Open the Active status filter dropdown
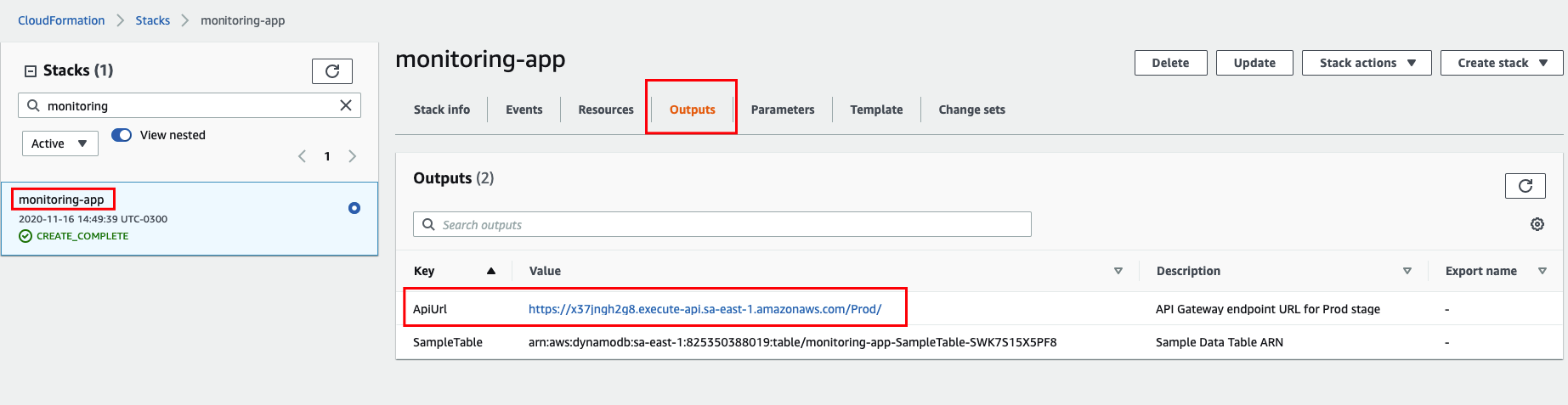Image resolution: width=1568 pixels, height=405 pixels. click(x=60, y=143)
